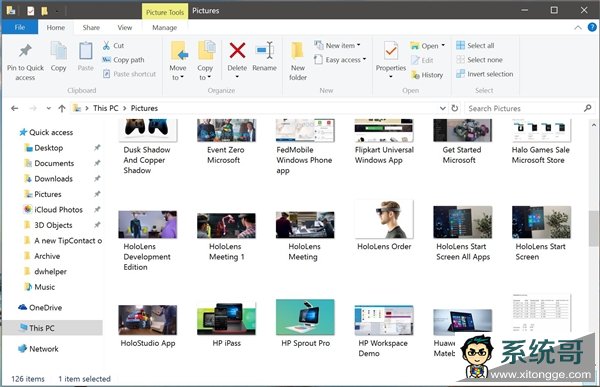Open Explorer help
The width and height of the screenshot is (600, 387).
pos(592,27)
